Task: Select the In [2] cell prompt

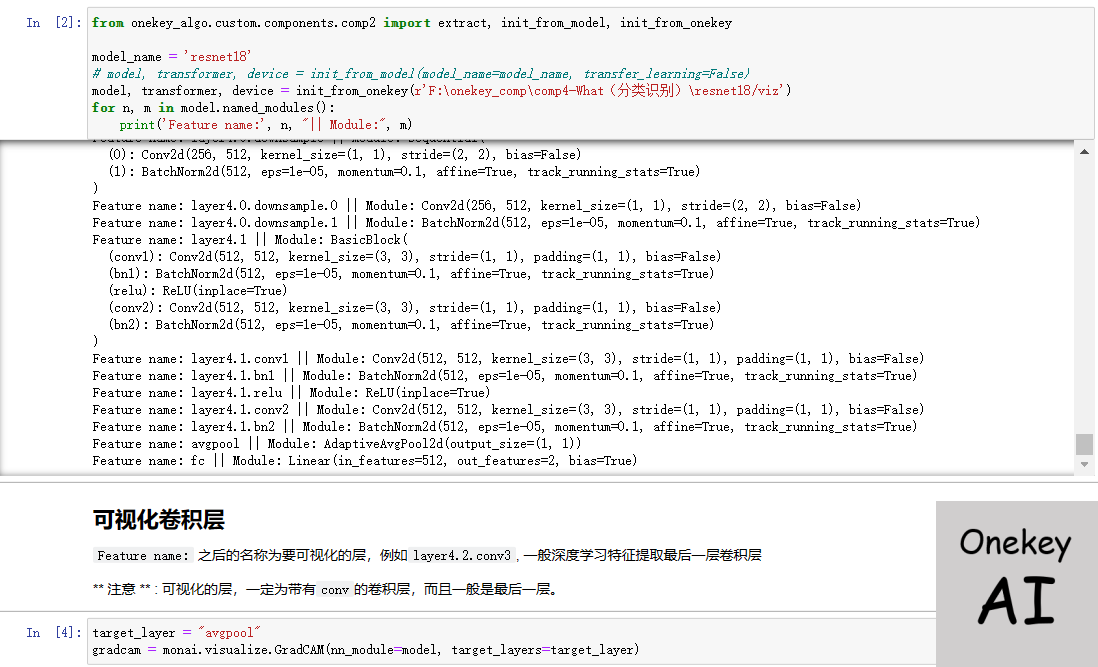Action: coord(48,23)
